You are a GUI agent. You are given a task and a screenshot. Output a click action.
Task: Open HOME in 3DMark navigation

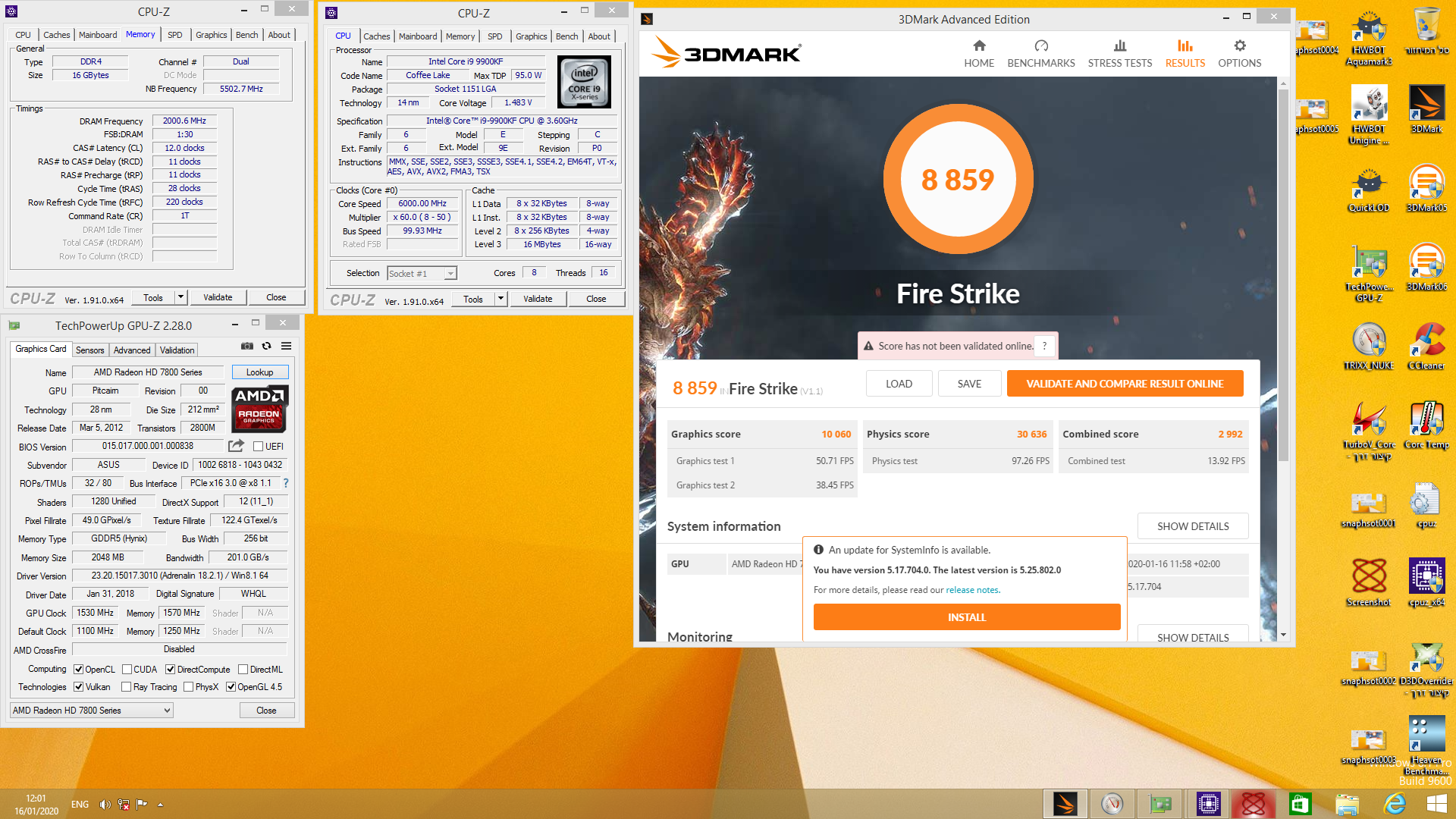[x=979, y=54]
